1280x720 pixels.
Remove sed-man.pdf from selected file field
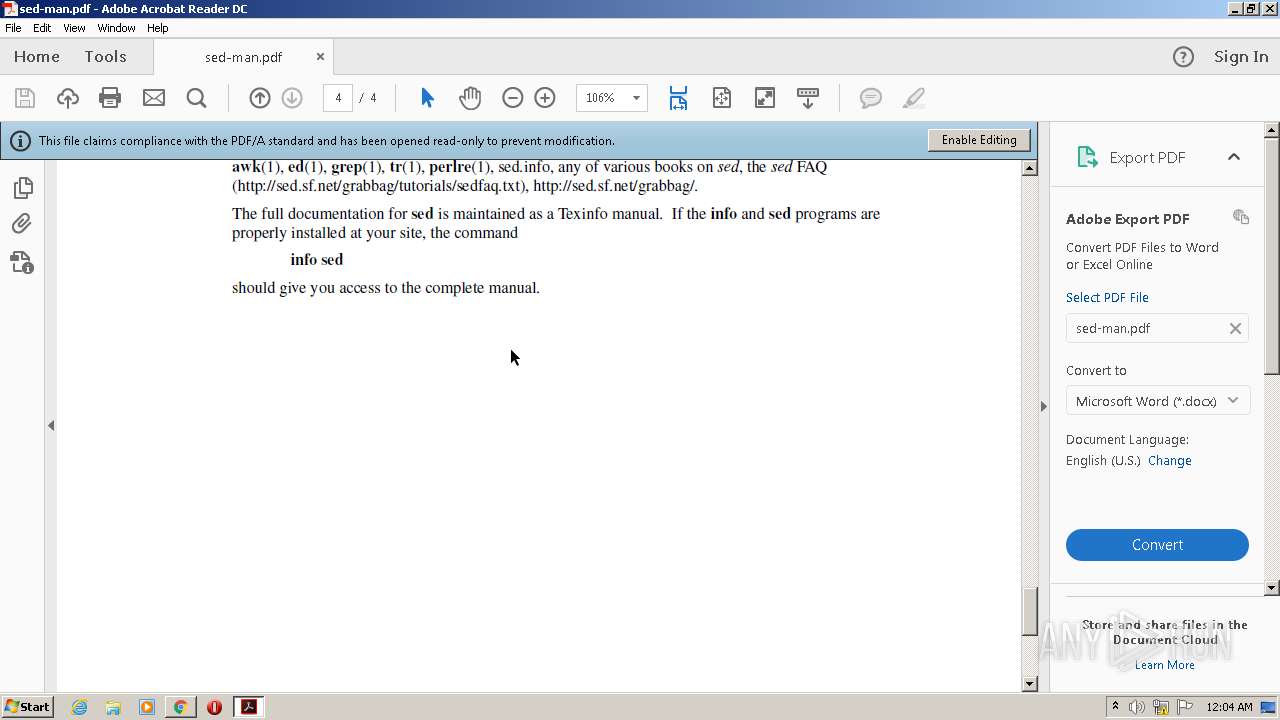pos(1235,328)
